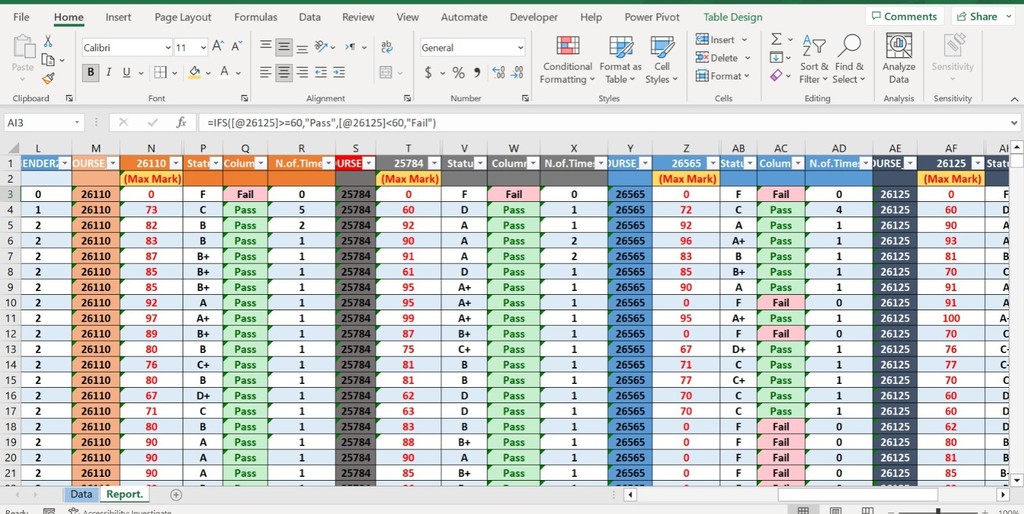The width and height of the screenshot is (1024, 514).
Task: Open Conditional Formatting menu
Action: [568, 60]
